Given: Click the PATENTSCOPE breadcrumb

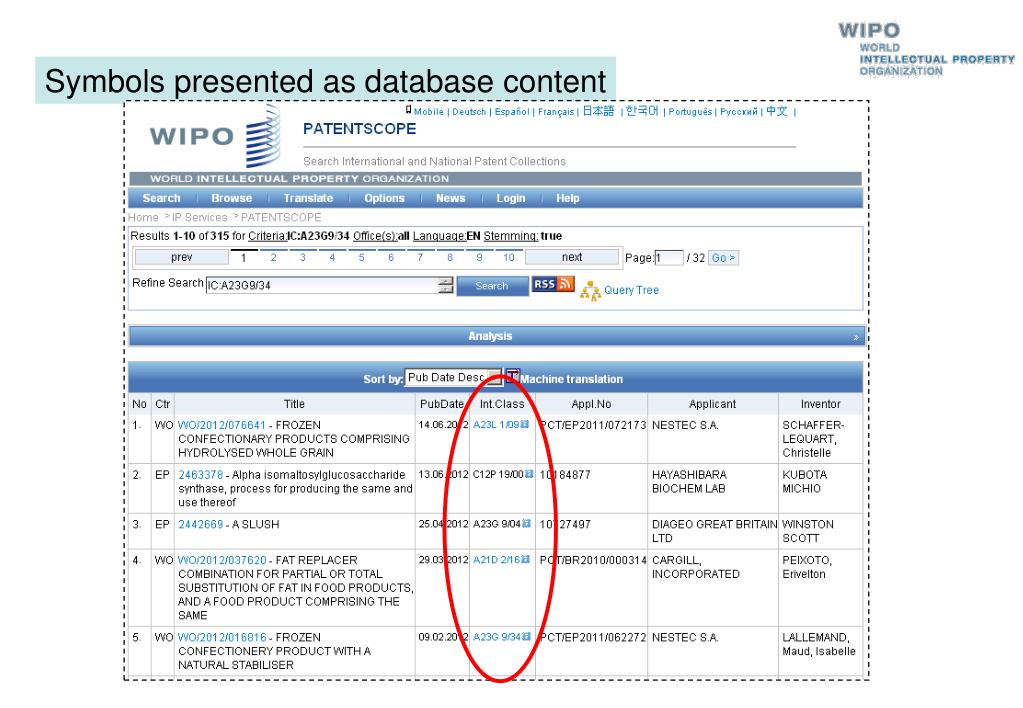Looking at the screenshot, I should (x=281, y=217).
